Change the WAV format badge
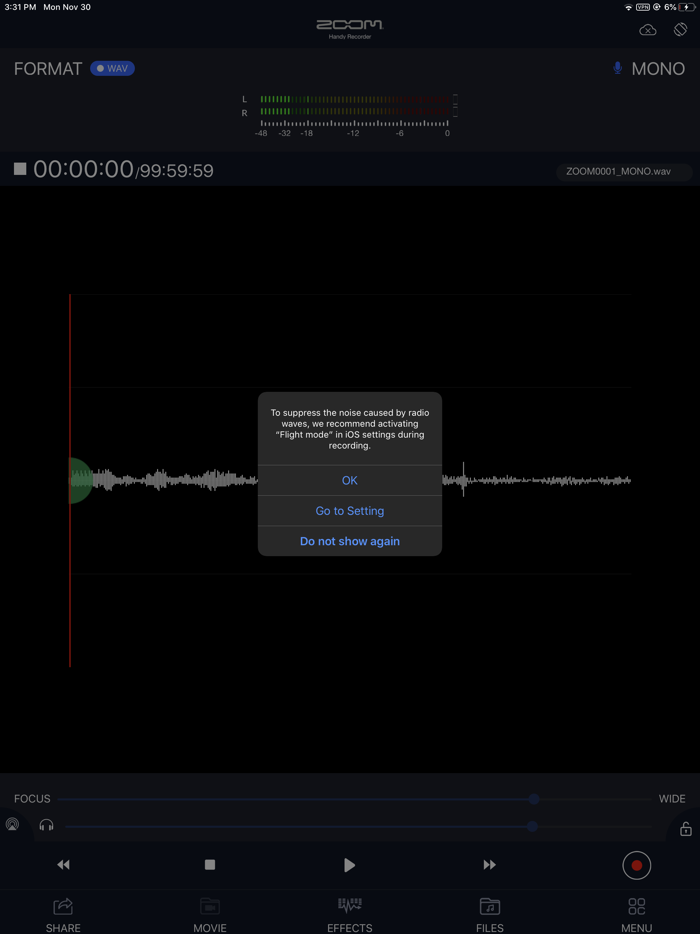The width and height of the screenshot is (700, 934). click(x=113, y=69)
